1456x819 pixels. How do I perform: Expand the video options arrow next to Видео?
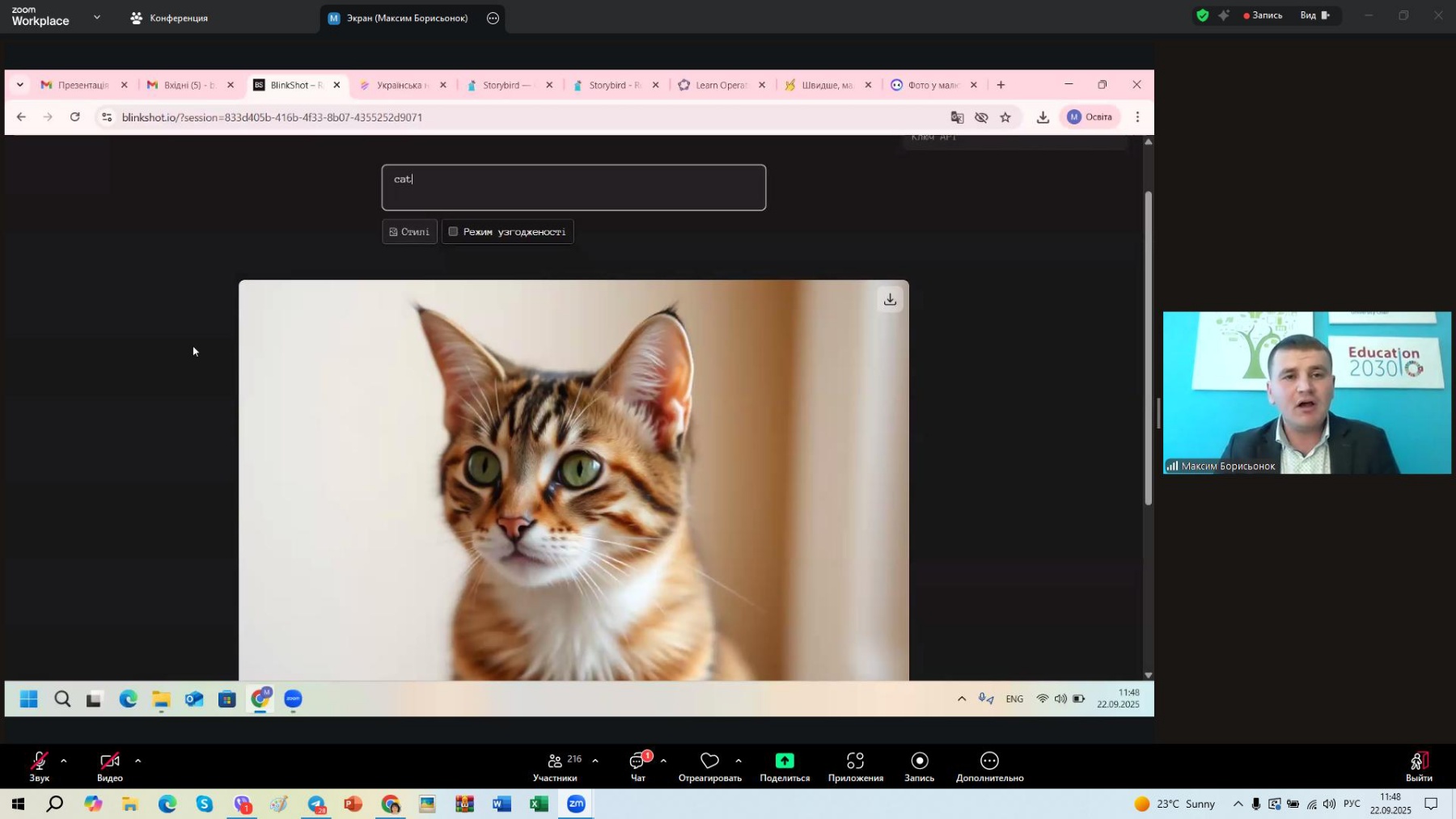[x=138, y=761]
